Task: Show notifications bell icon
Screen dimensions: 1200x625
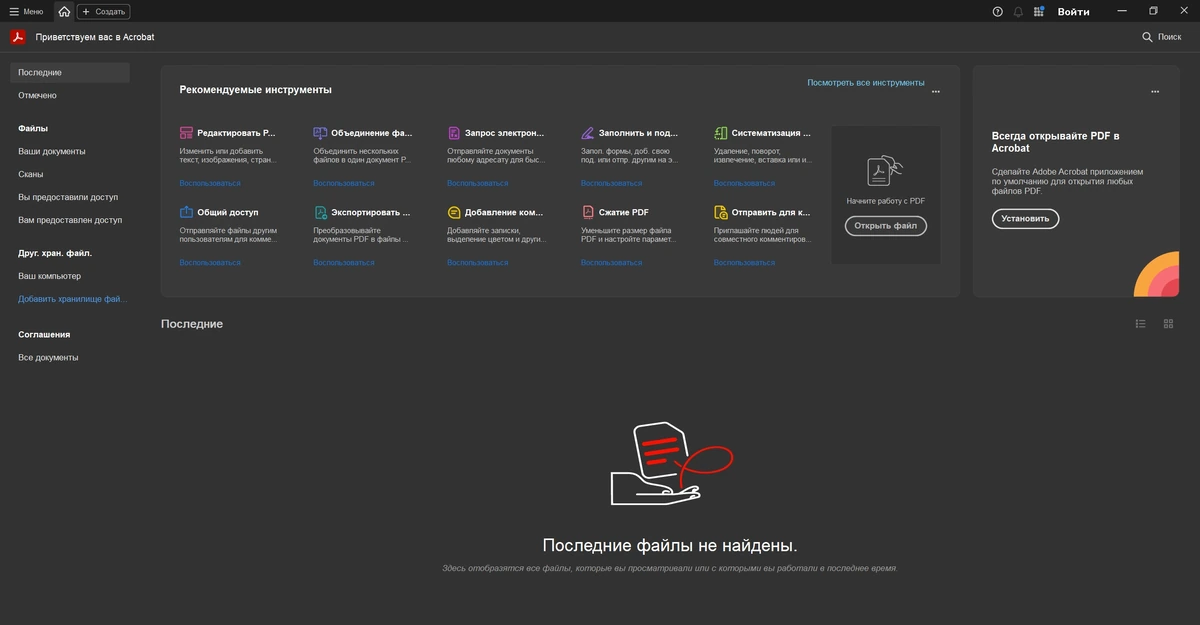Action: (1018, 11)
